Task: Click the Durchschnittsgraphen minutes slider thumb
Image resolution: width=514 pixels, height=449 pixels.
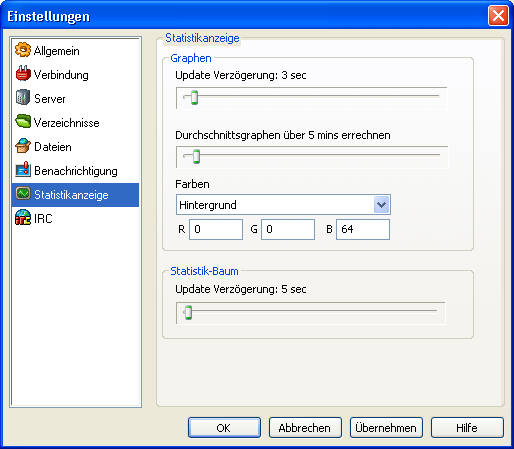Action: pyautogui.click(x=196, y=157)
